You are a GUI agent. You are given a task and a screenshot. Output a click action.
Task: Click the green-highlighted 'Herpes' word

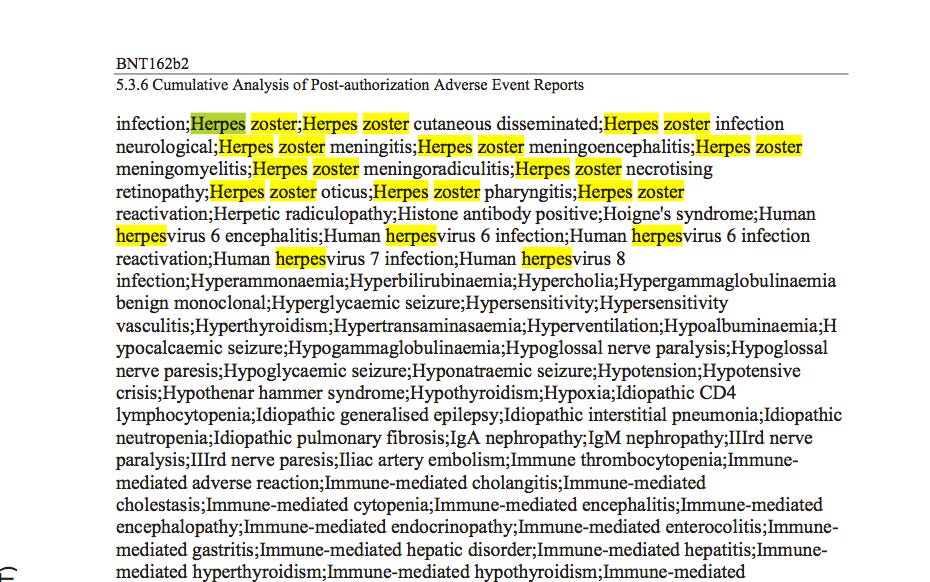tap(218, 124)
